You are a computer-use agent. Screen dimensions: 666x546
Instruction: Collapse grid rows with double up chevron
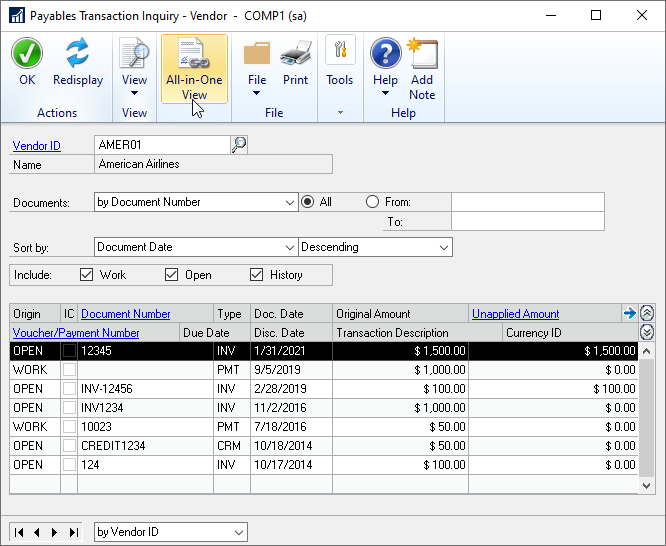click(647, 313)
